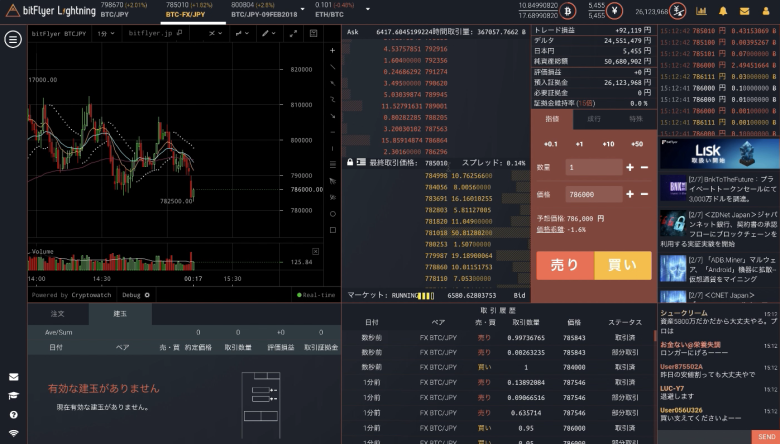Click the lock icon on the order book
The image size is (780, 444).
point(350,162)
